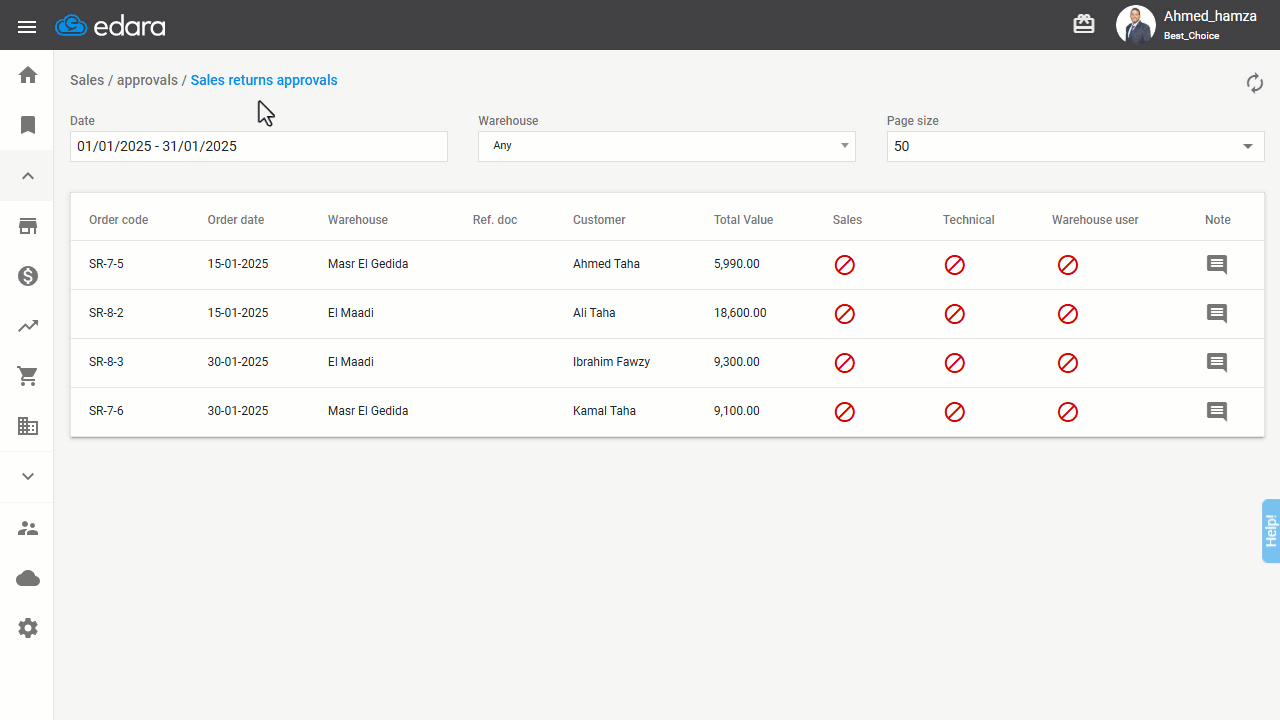The height and width of the screenshot is (720, 1280).
Task: Click the Date range input field
Action: coord(259,146)
